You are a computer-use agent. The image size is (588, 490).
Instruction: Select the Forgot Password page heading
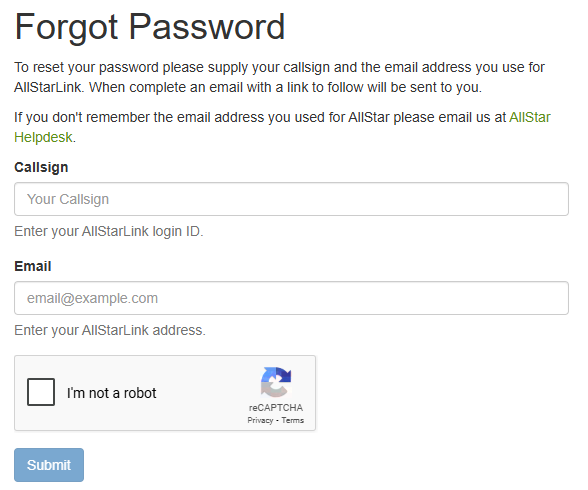tap(150, 27)
